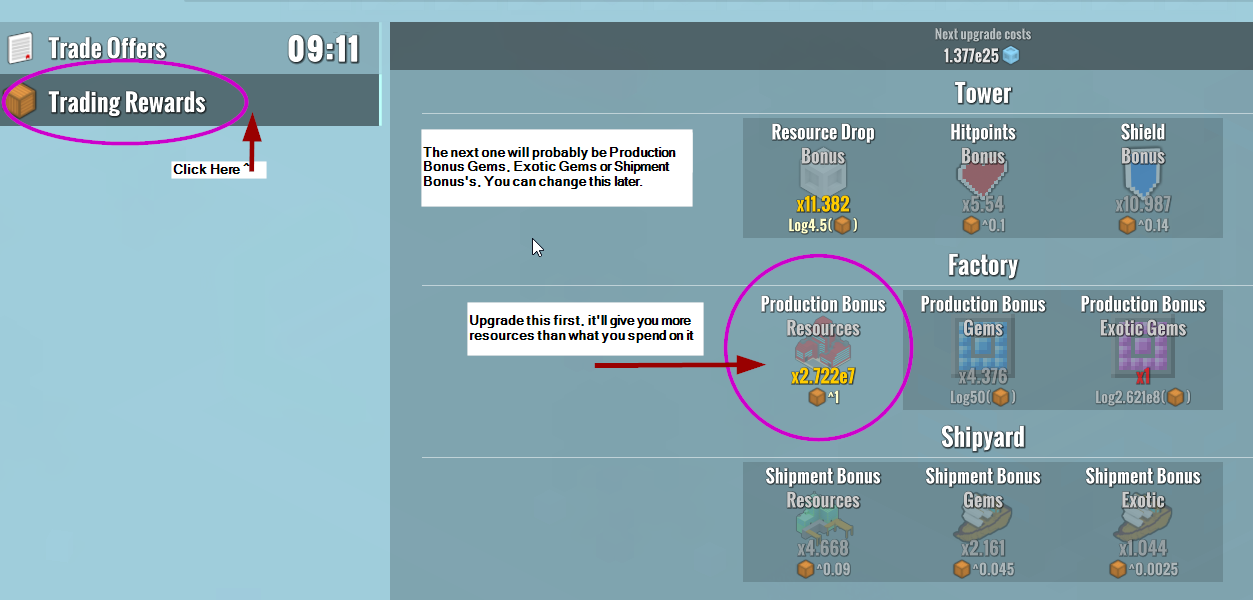The height and width of the screenshot is (600, 1253).
Task: Click the red x1 exotic gems multiplier
Action: 1143,377
